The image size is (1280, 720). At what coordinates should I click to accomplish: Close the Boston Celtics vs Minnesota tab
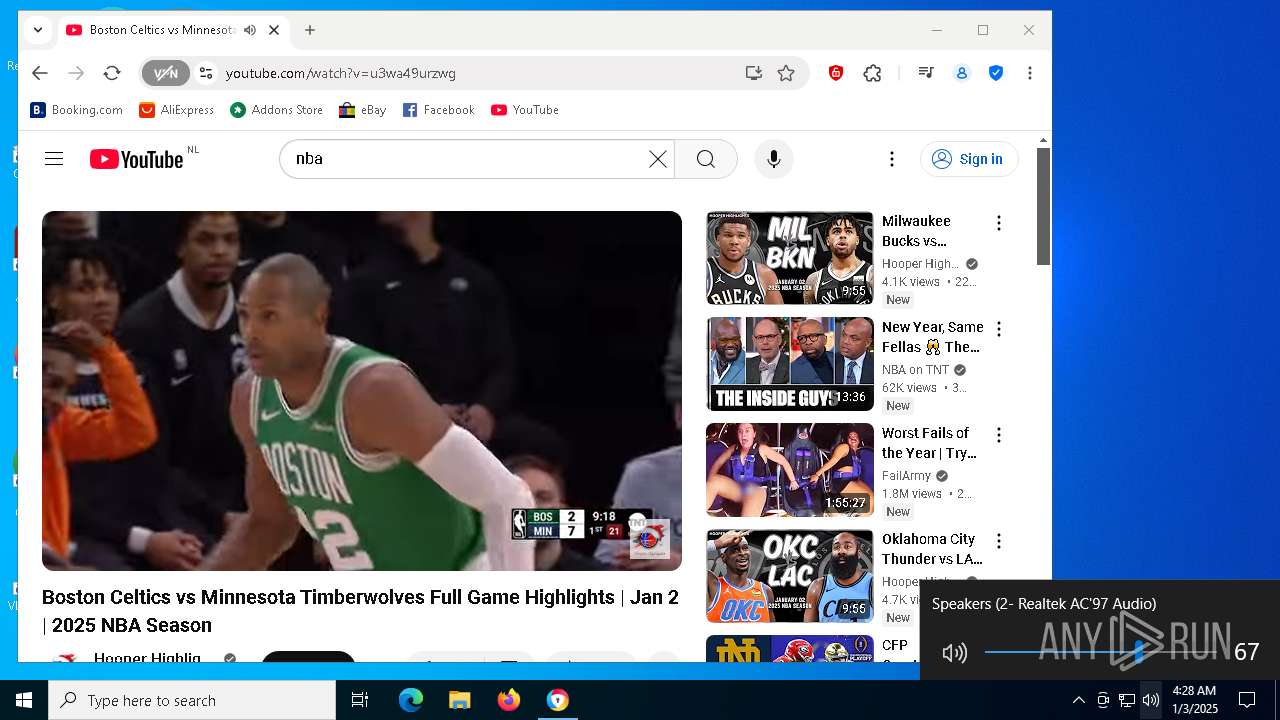pos(274,30)
